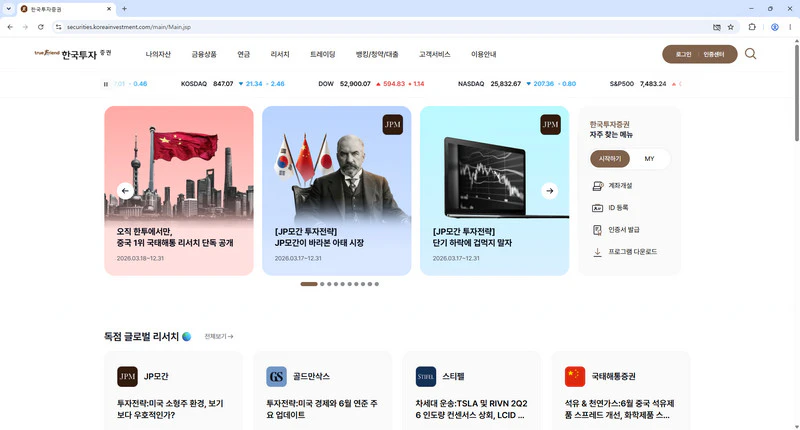
Task: Open the China flag 국태해통 리서치 banner
Action: (179, 191)
